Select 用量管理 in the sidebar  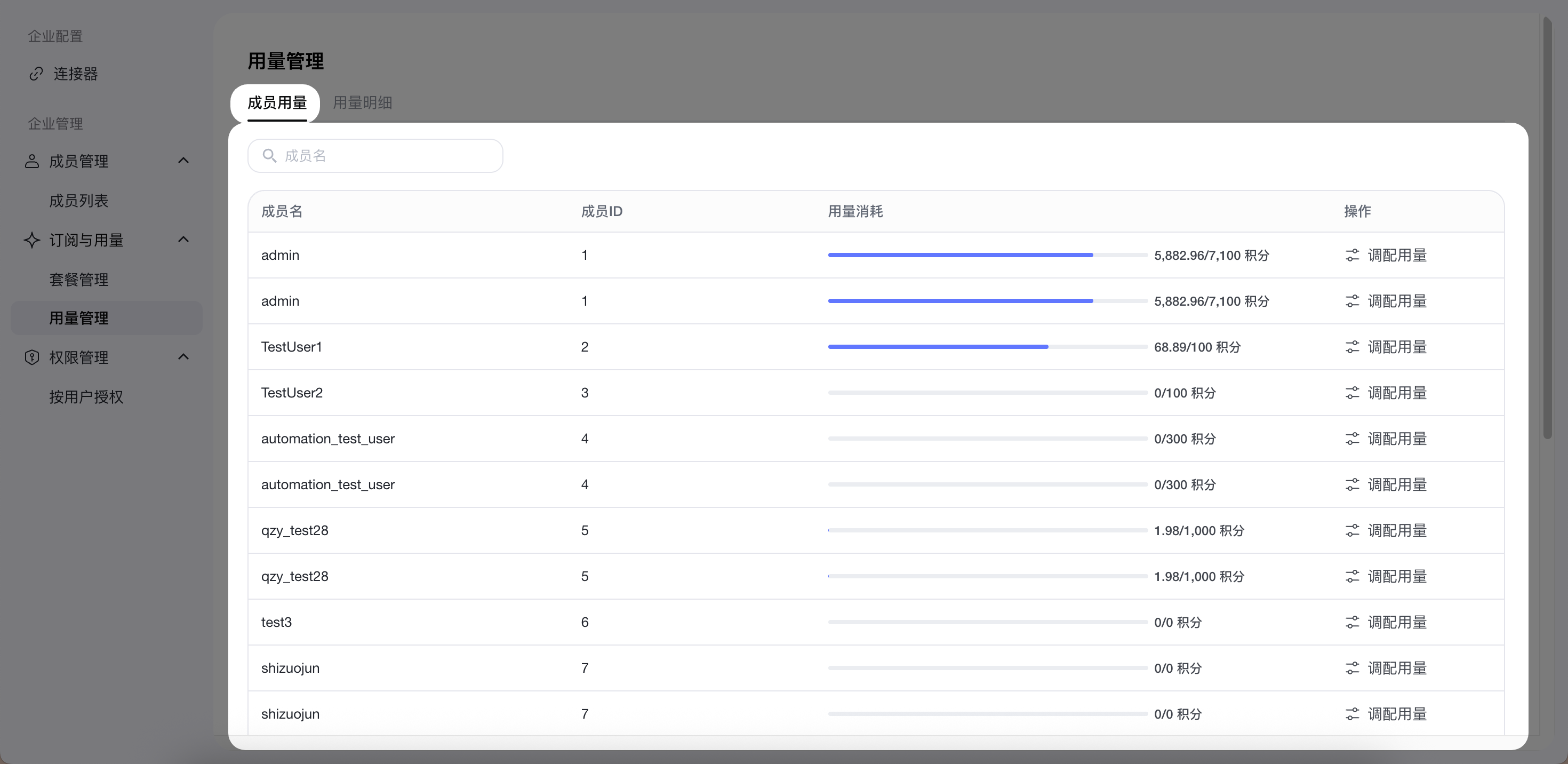[x=107, y=318]
